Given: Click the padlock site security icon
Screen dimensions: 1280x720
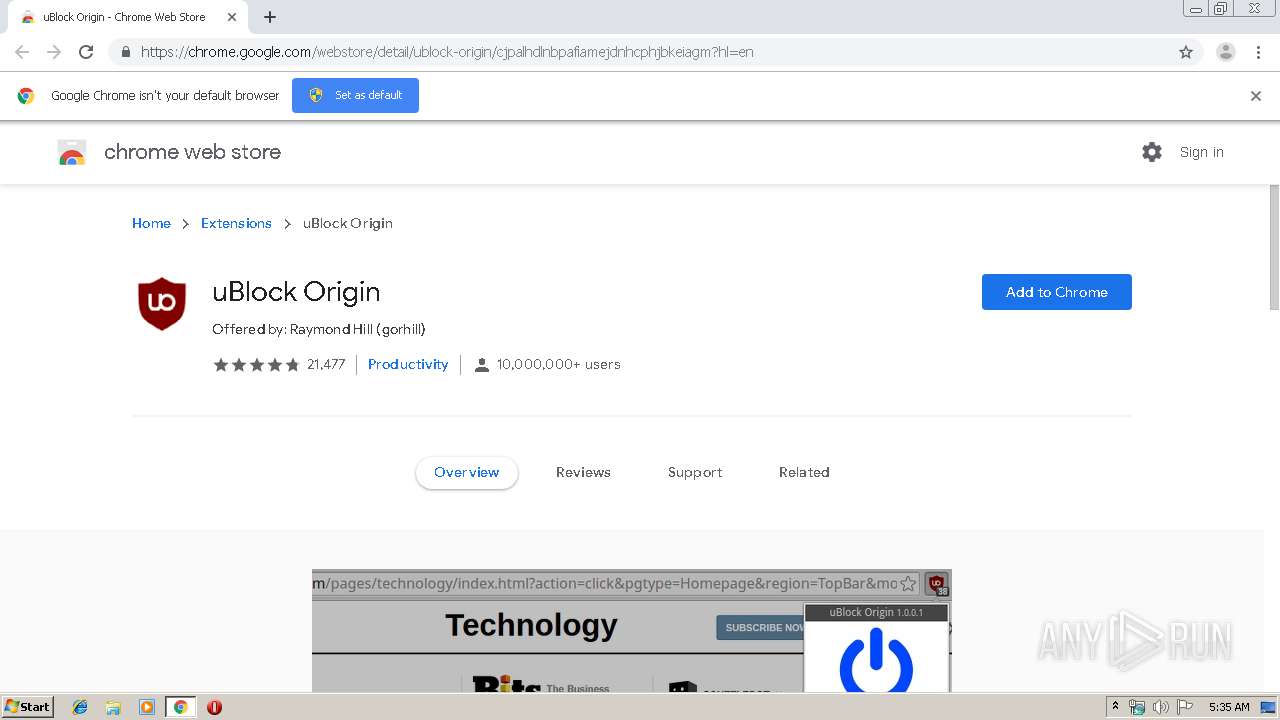Looking at the screenshot, I should [x=125, y=52].
